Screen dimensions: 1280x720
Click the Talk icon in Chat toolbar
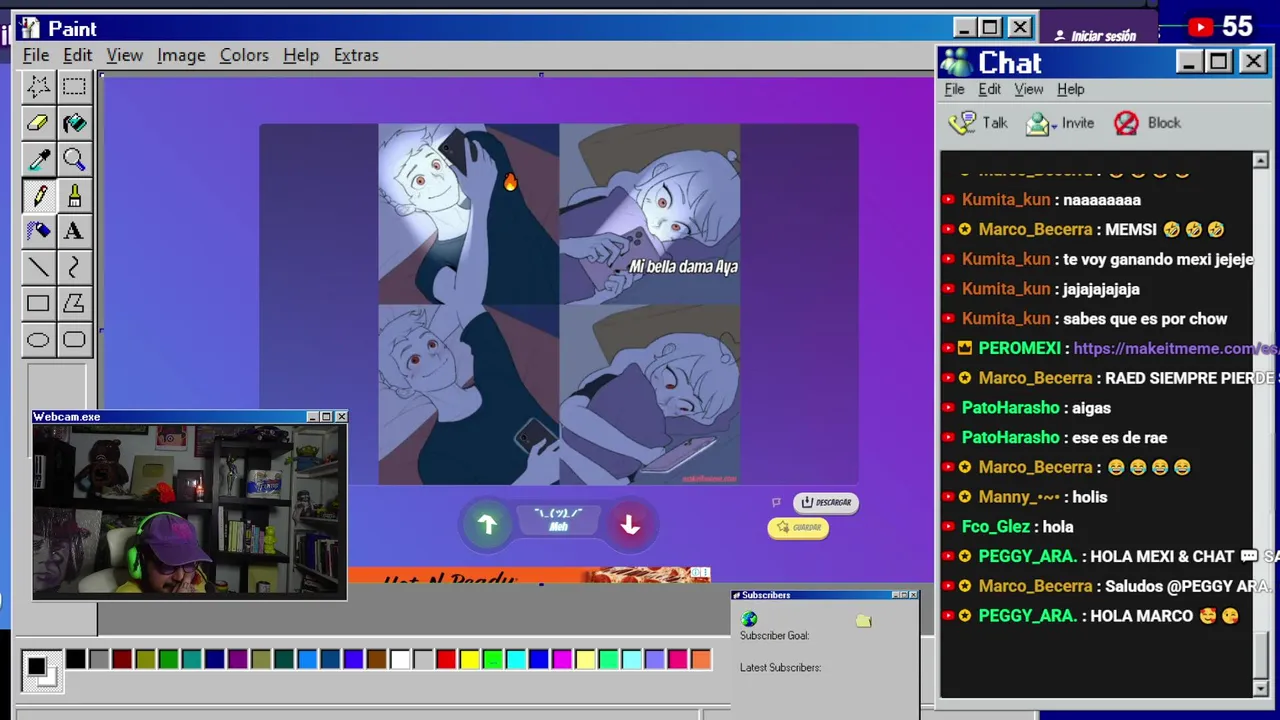point(962,123)
